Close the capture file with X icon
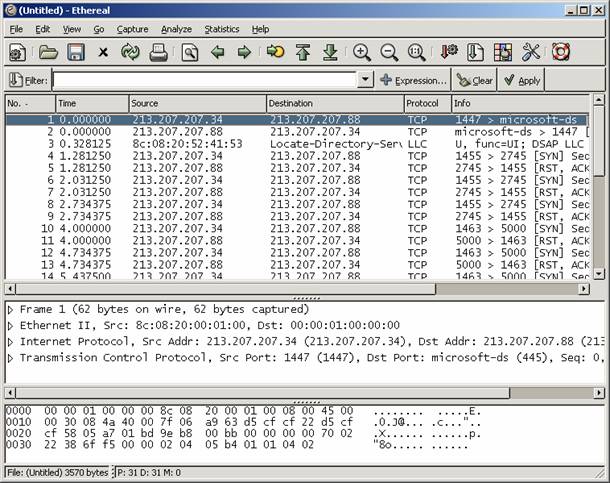This screenshot has height=483, width=610. (103, 52)
